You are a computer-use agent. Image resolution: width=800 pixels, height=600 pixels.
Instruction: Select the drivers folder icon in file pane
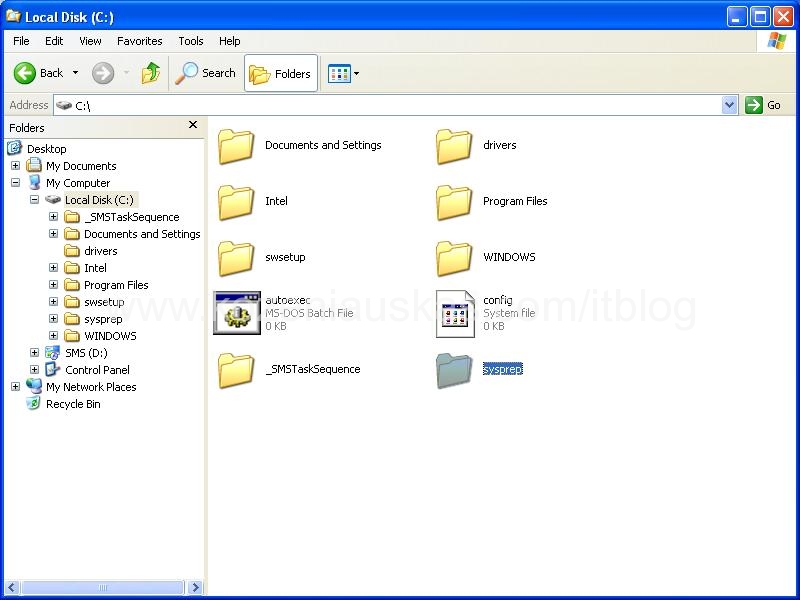(x=454, y=146)
